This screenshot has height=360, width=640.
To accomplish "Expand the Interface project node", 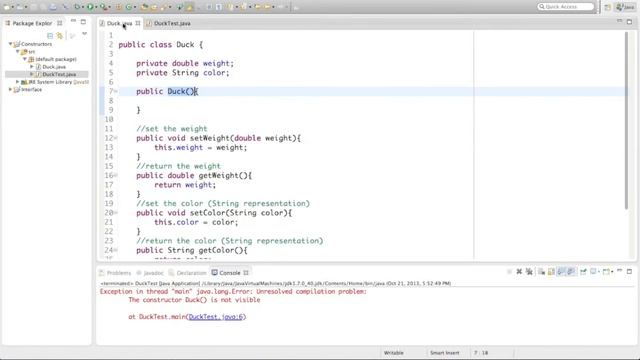I will tap(10, 89).
